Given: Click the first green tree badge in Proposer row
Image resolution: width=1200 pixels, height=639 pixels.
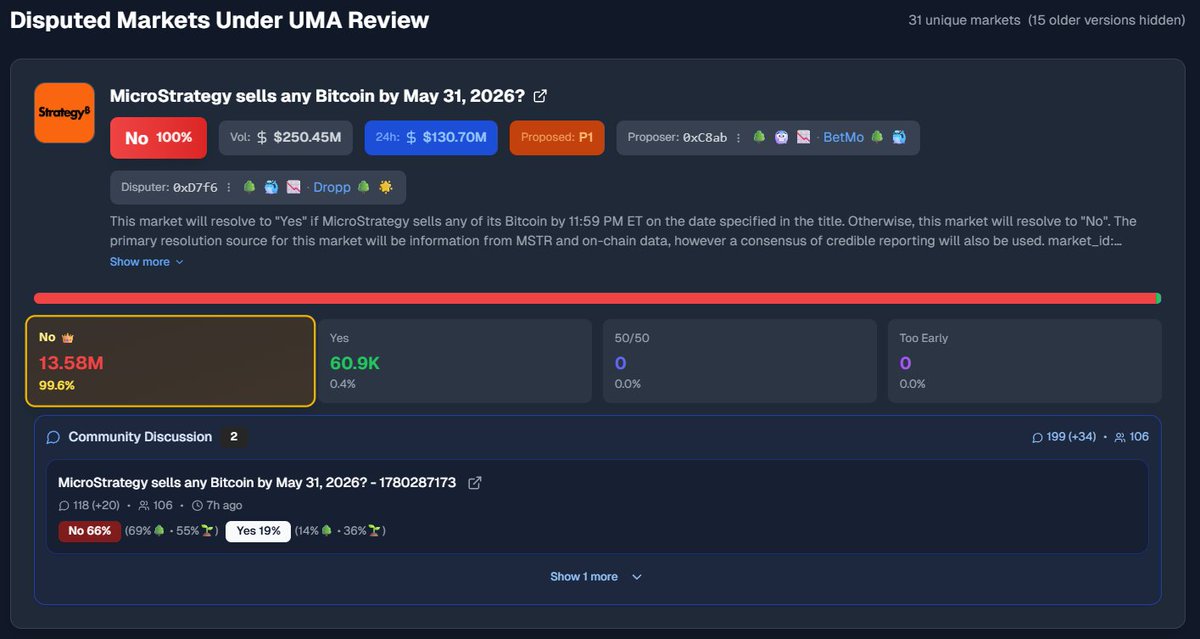Looking at the screenshot, I should (x=760, y=137).
